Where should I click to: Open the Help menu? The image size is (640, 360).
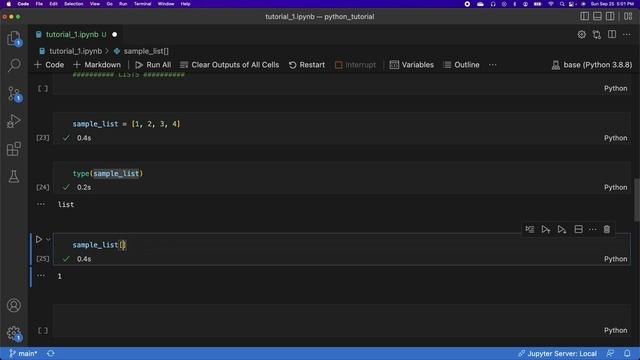tap(186, 4)
